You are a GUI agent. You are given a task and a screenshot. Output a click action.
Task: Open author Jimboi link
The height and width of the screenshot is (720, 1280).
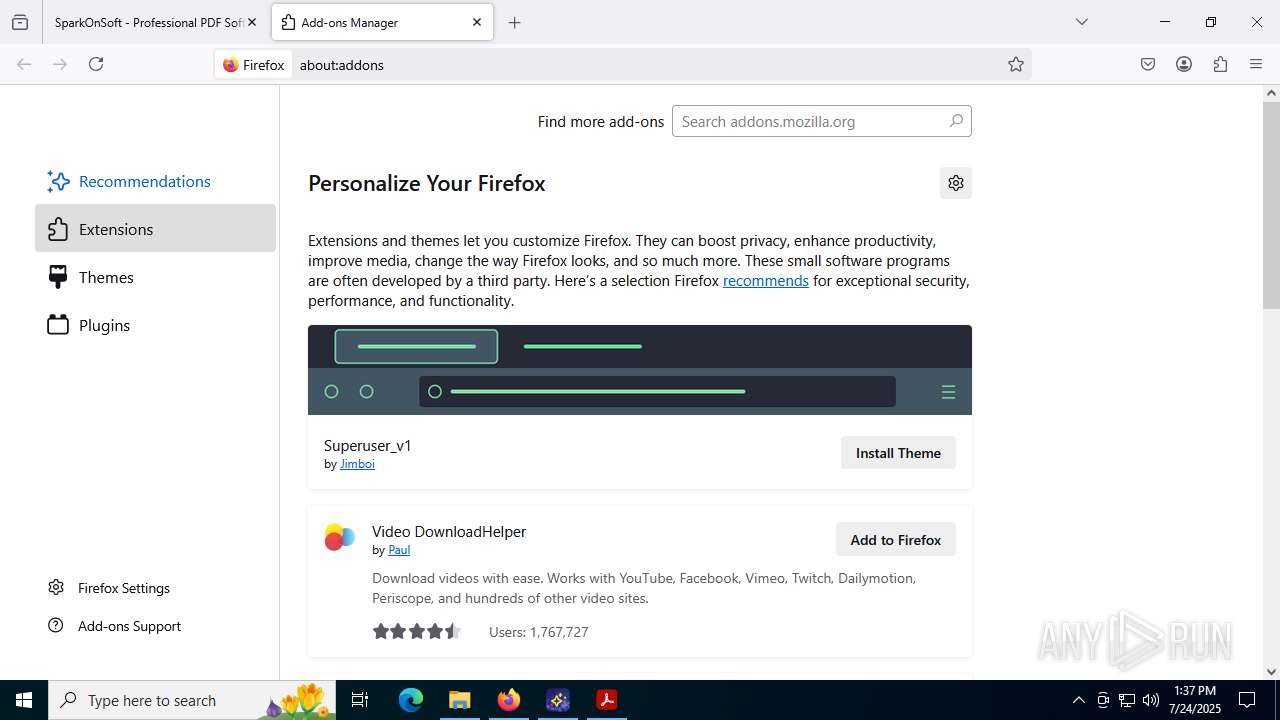click(357, 464)
